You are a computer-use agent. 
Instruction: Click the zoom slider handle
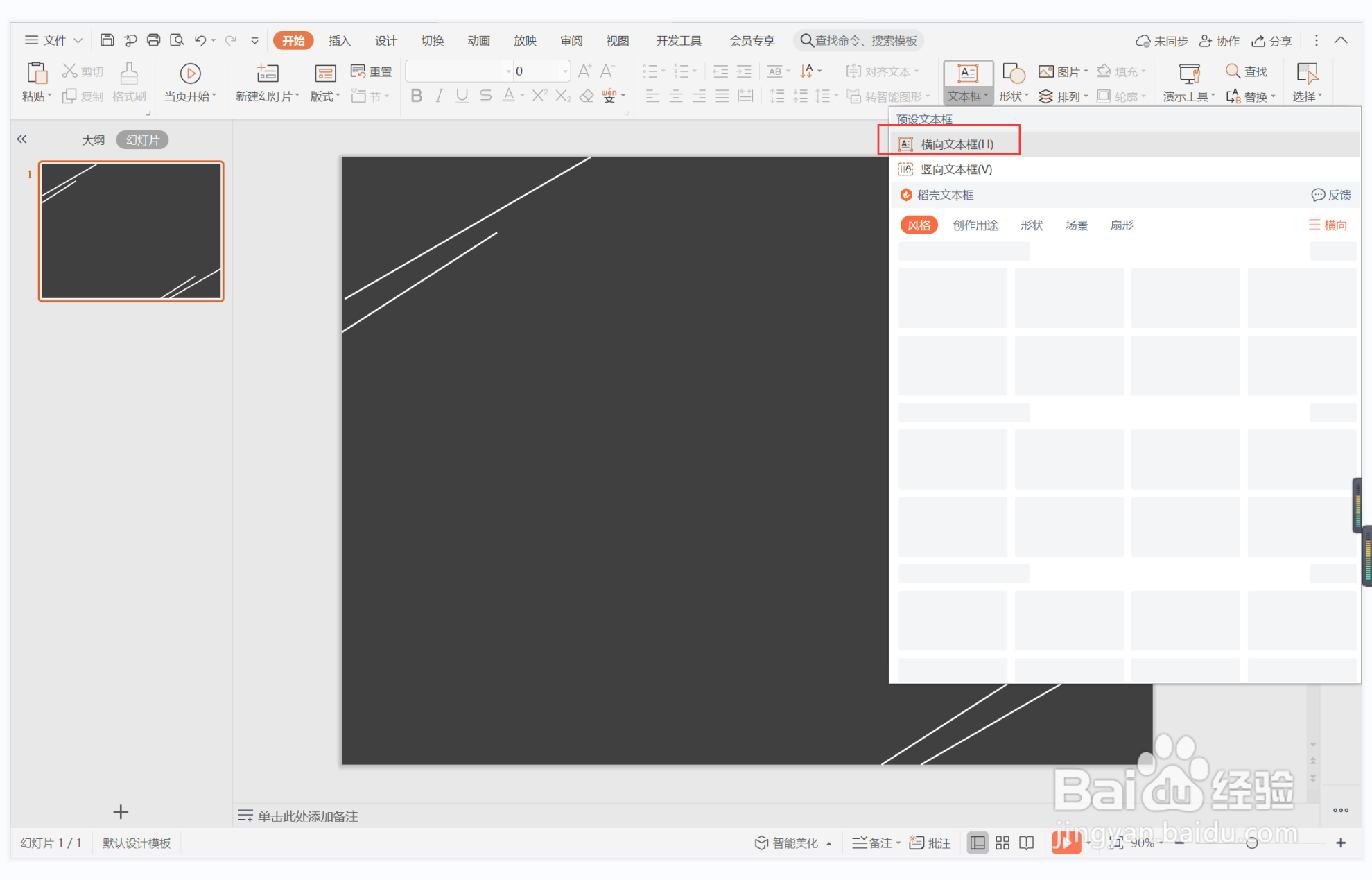1251,843
